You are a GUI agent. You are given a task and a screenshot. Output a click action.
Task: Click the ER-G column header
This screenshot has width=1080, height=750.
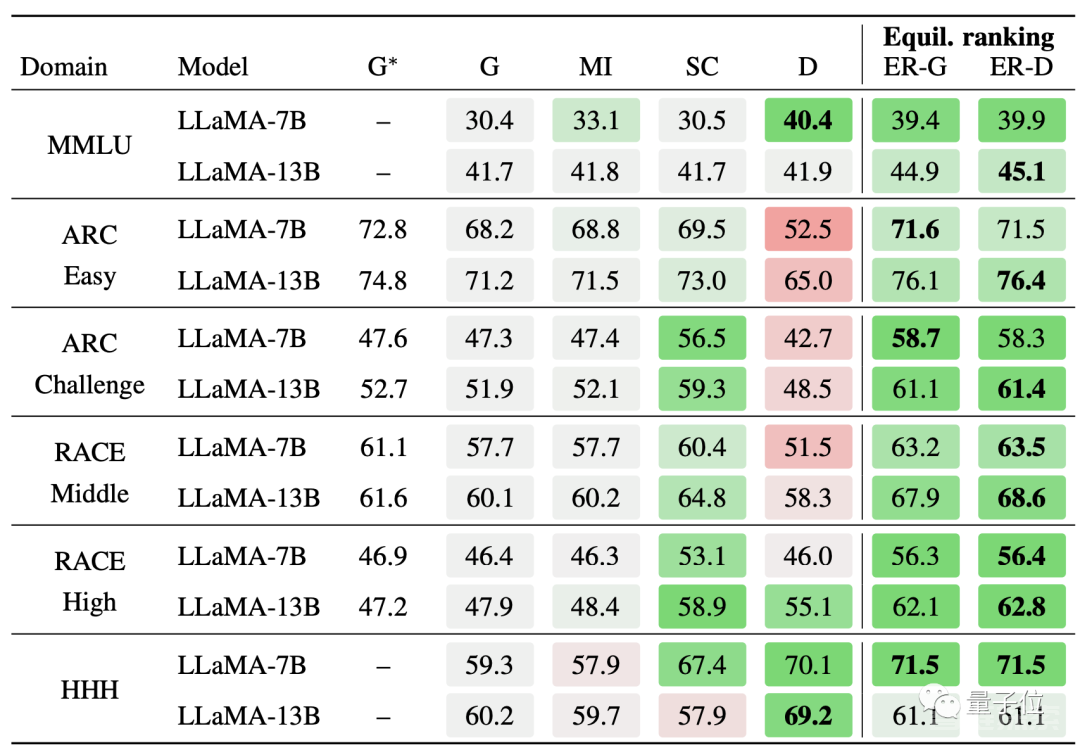[915, 67]
